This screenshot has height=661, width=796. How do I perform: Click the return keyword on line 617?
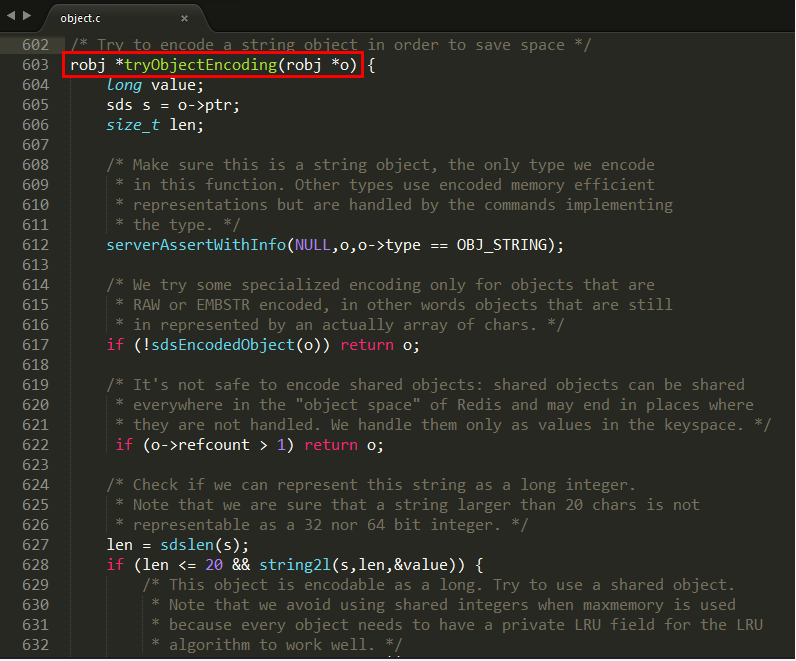(x=367, y=345)
